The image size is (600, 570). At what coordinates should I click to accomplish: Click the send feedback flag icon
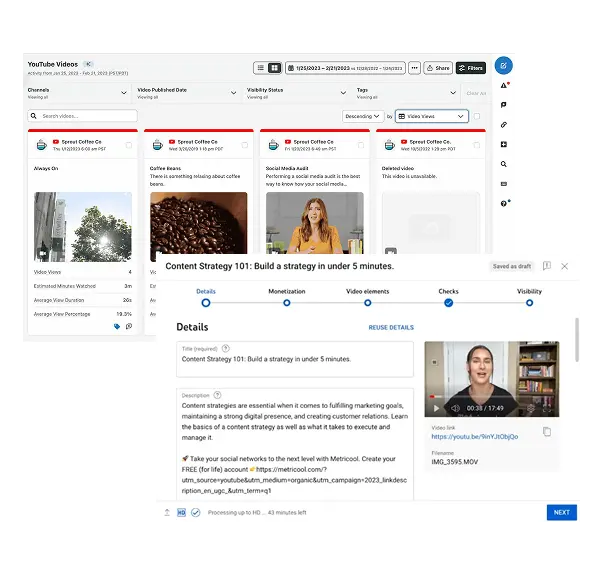click(x=547, y=266)
